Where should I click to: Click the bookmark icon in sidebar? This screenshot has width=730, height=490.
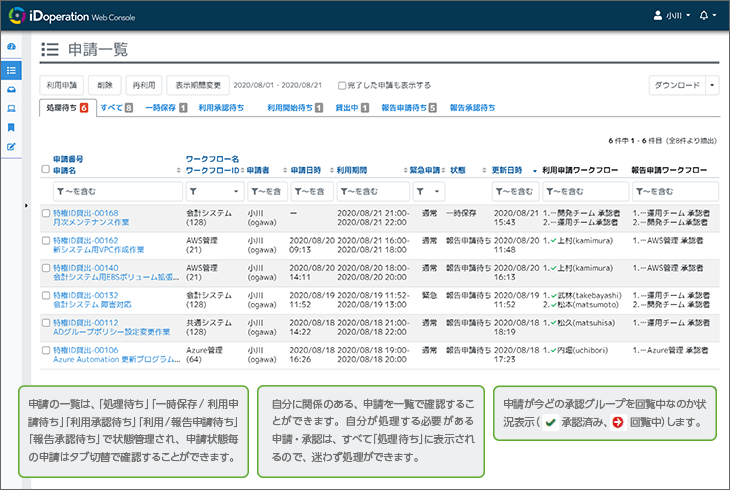[x=11, y=127]
